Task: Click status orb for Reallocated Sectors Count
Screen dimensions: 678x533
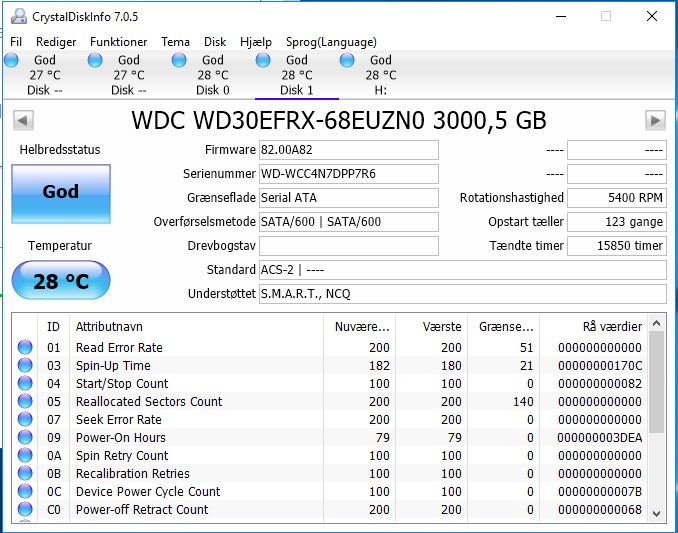Action: coord(25,401)
